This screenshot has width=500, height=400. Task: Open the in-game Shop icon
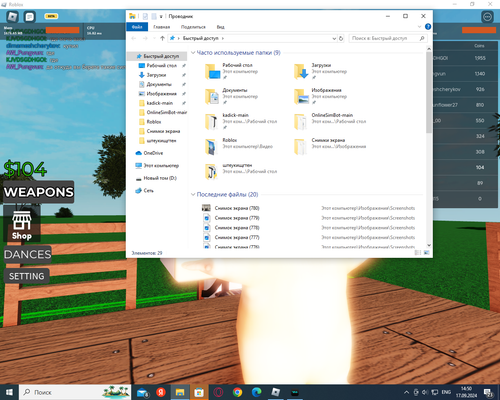22,225
